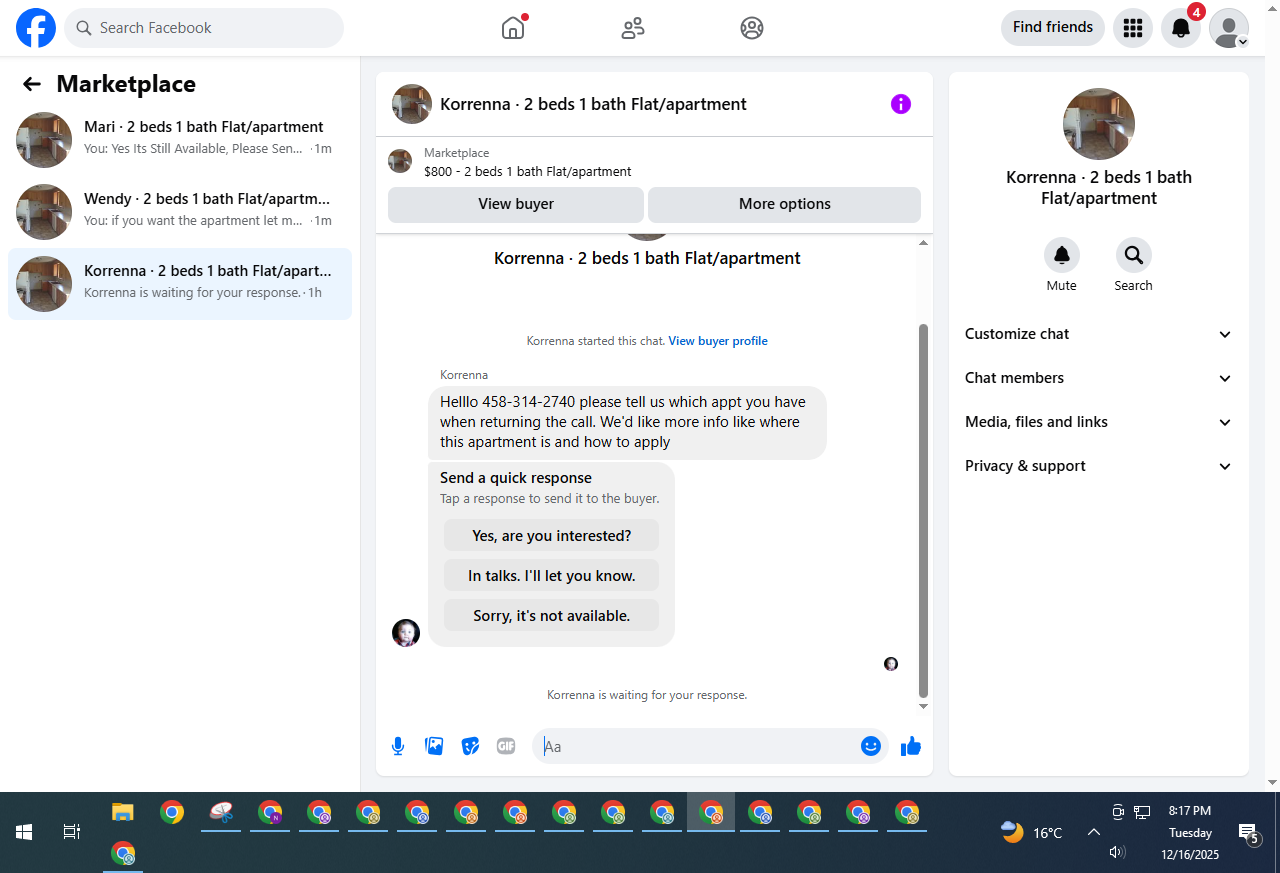Open the GIF picker icon
The width and height of the screenshot is (1280, 873).
506,746
